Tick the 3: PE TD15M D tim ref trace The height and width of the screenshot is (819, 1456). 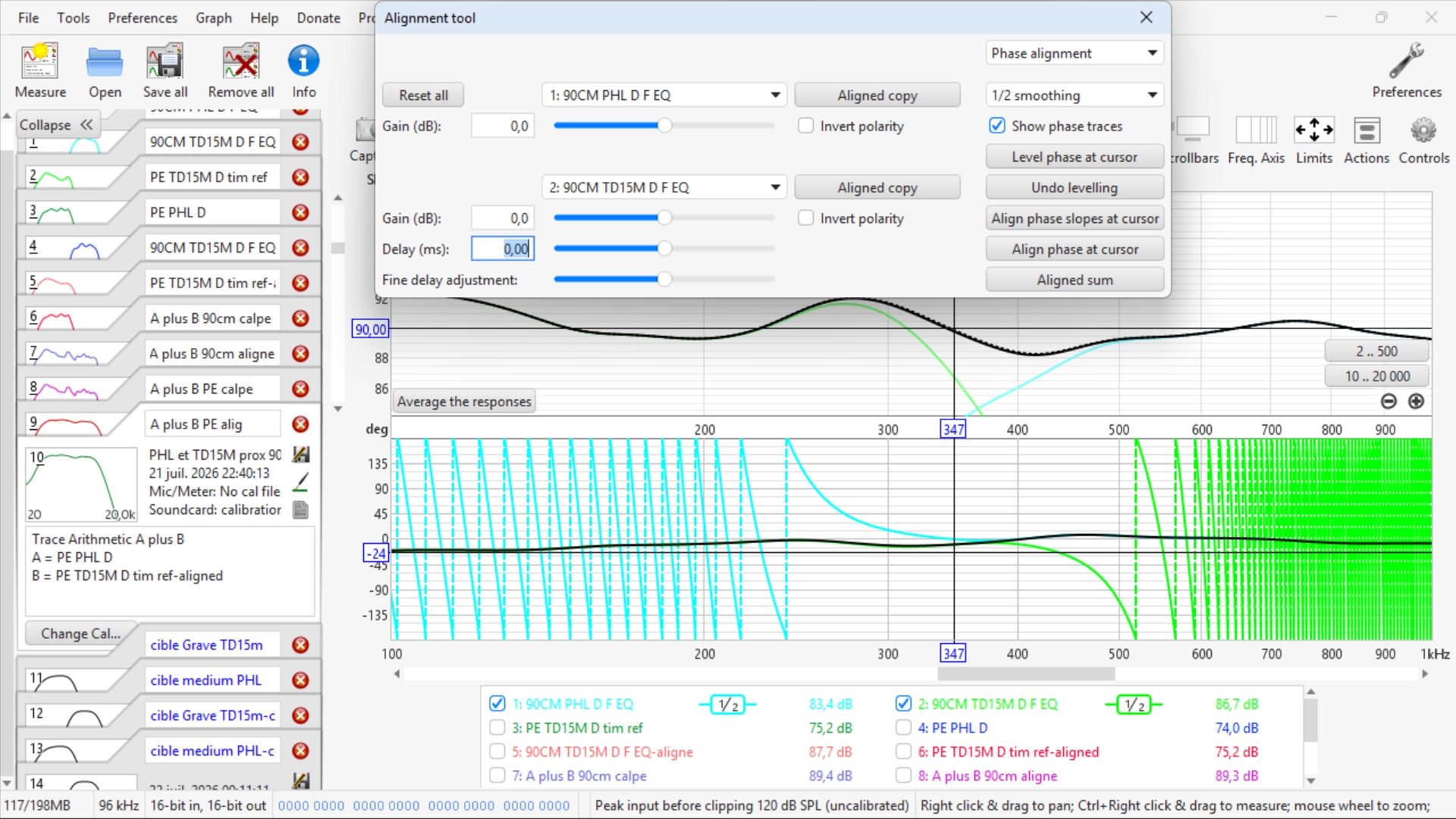497,728
